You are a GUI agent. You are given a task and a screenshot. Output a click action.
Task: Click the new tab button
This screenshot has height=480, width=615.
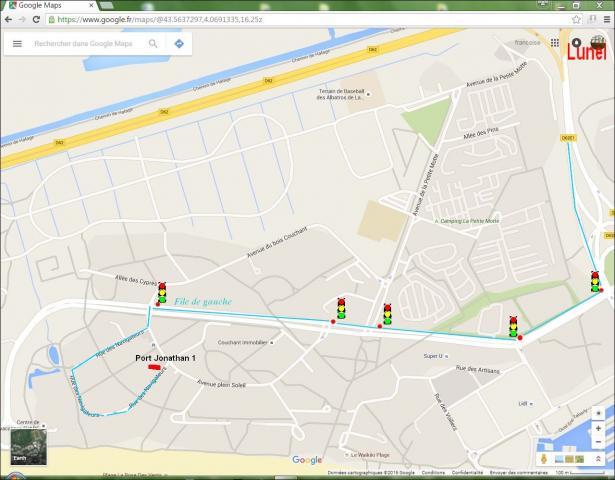[106, 5]
